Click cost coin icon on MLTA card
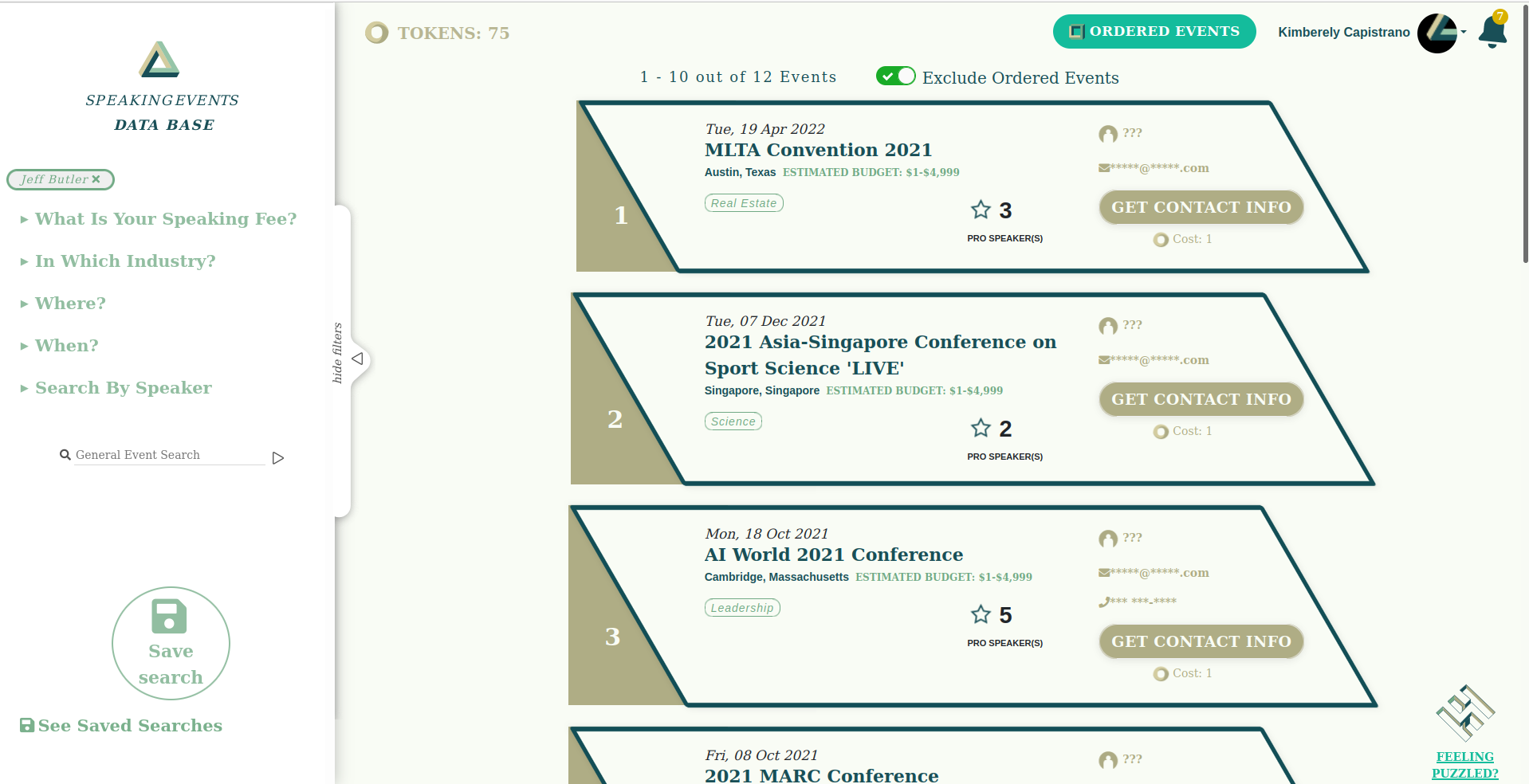Image resolution: width=1529 pixels, height=784 pixels. (1161, 240)
